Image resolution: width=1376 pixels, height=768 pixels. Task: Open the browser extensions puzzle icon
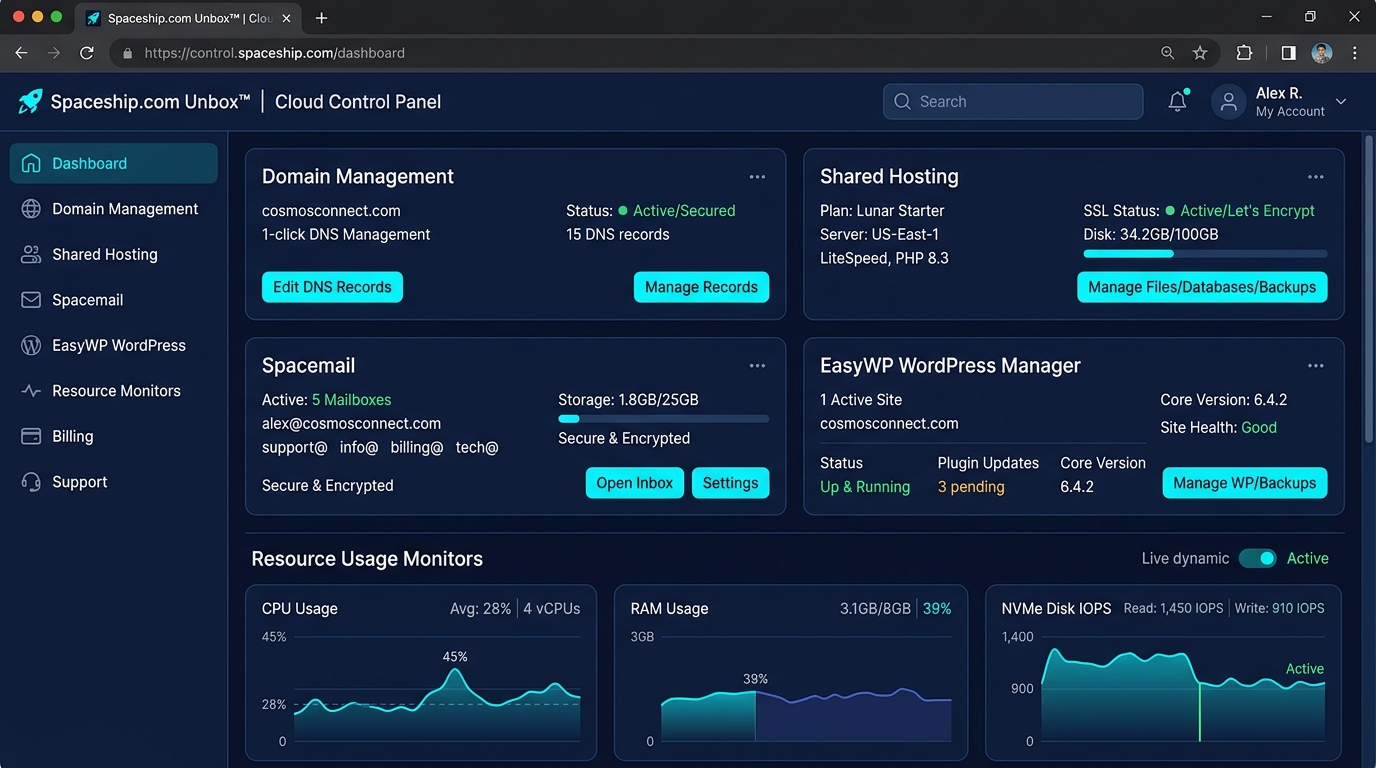pos(1244,53)
